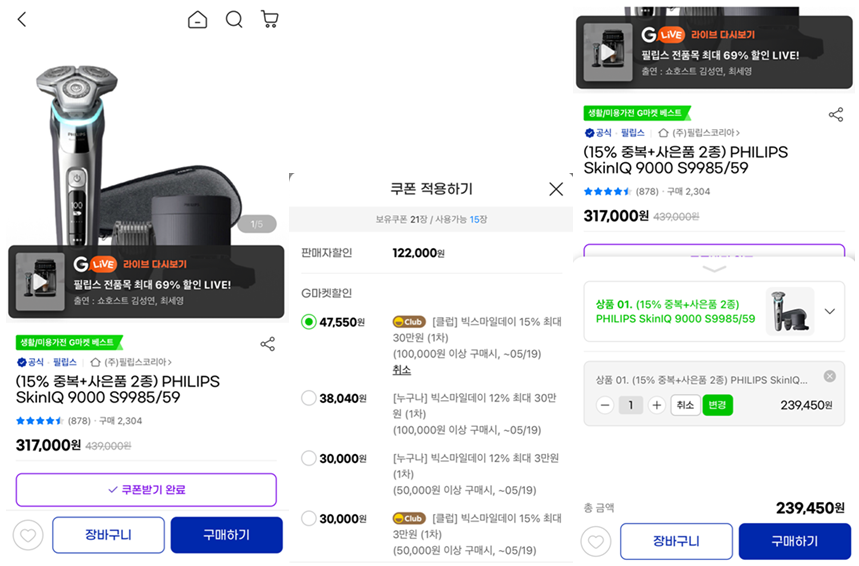Viewport: 859px width, 566px height.
Task: Click the Club badge on the 47,550원 coupon
Action: click(x=409, y=322)
